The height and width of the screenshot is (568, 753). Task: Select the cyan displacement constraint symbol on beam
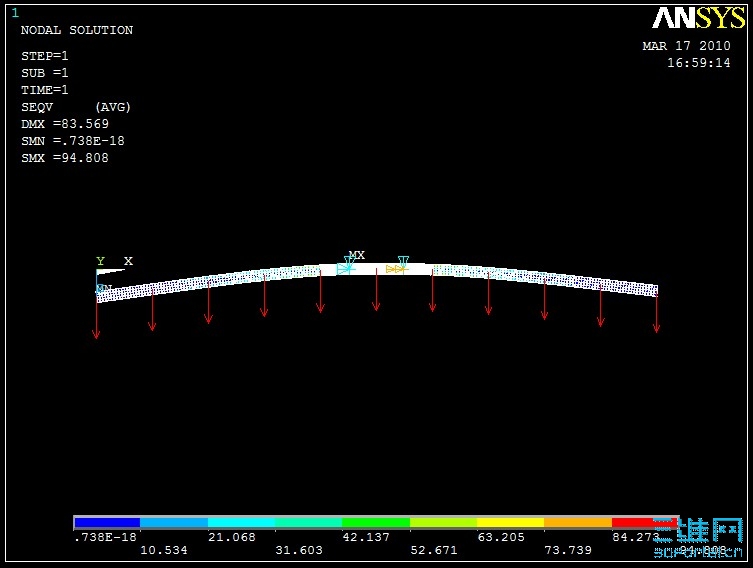(346, 266)
